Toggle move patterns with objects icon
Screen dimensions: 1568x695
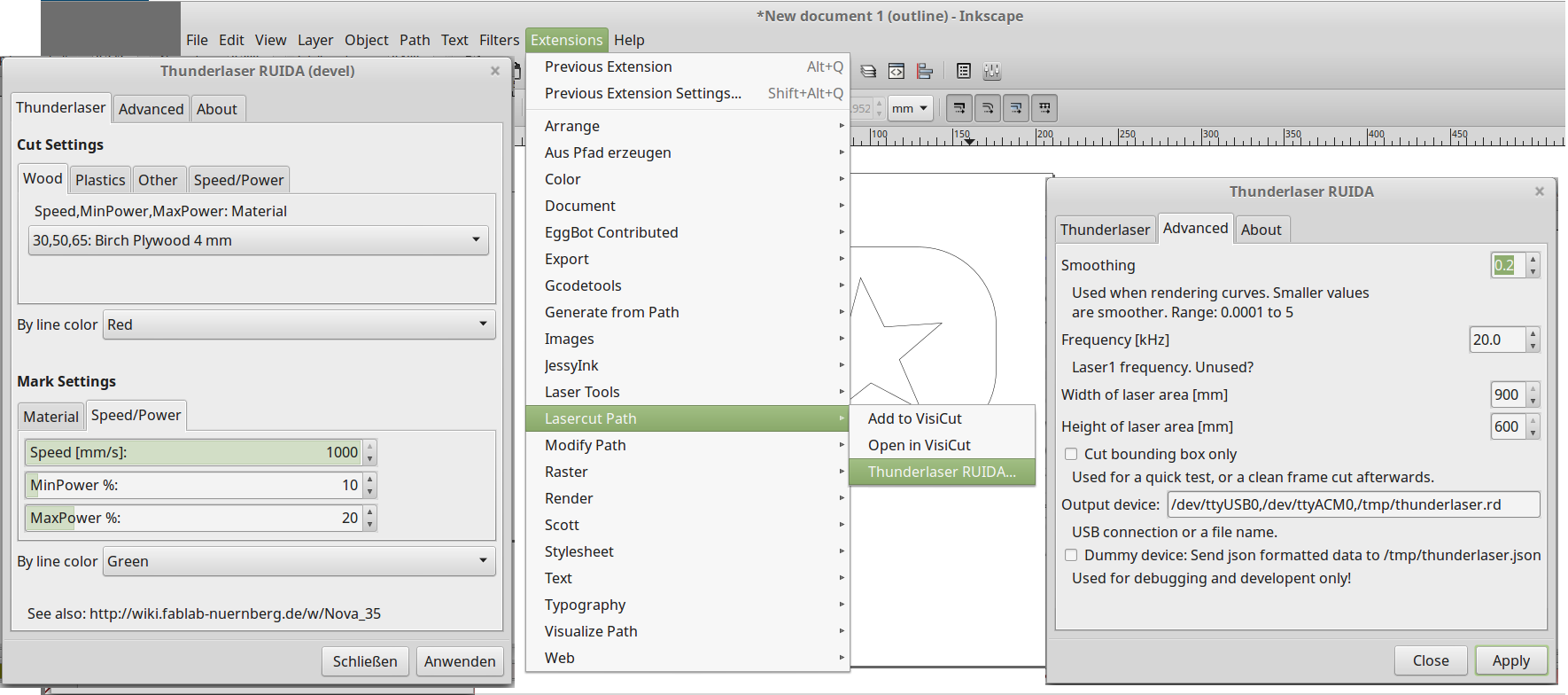point(1044,108)
